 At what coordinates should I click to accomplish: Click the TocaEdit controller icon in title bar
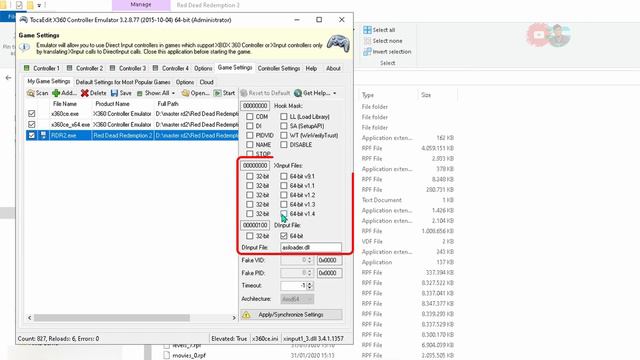pyautogui.click(x=23, y=20)
